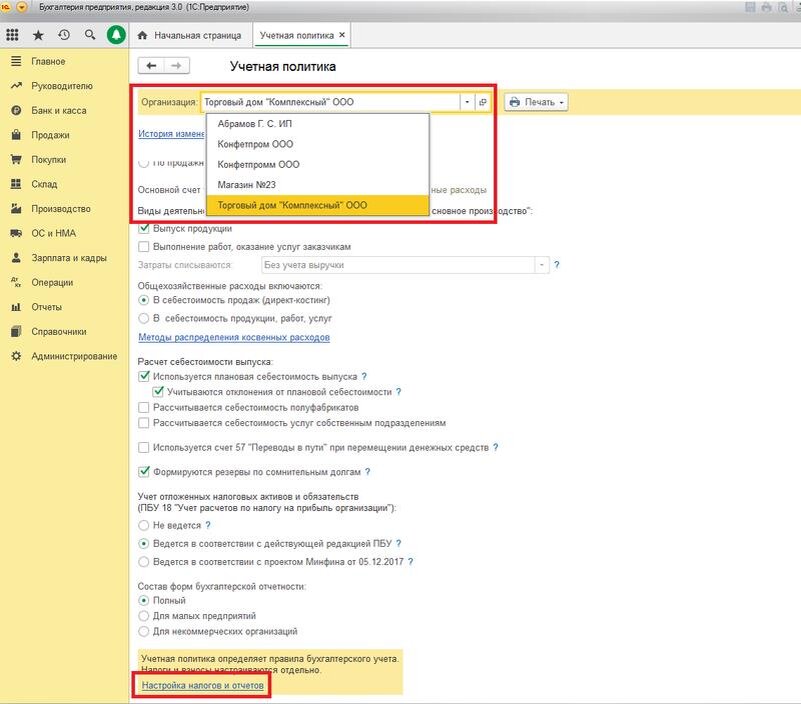This screenshot has width=801, height=704.
Task: Click the Затраты списываются field Без учета выручки
Action: [x=398, y=265]
